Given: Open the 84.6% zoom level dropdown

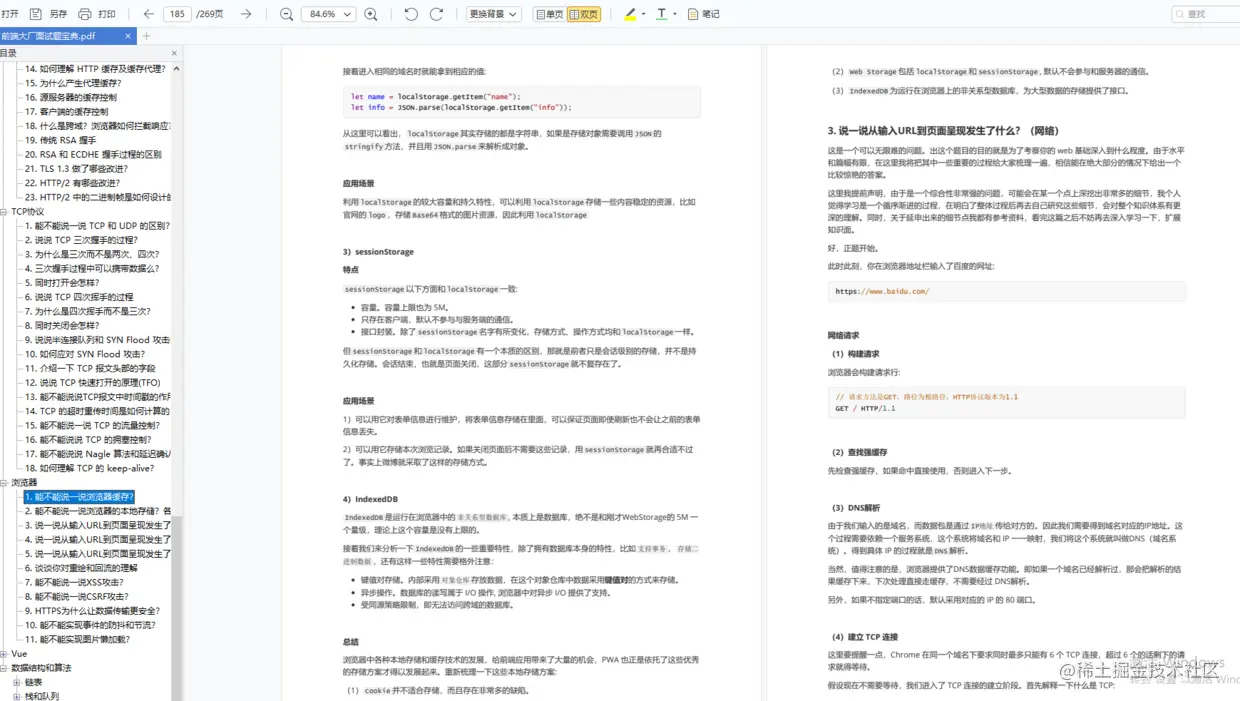Looking at the screenshot, I should point(329,14).
